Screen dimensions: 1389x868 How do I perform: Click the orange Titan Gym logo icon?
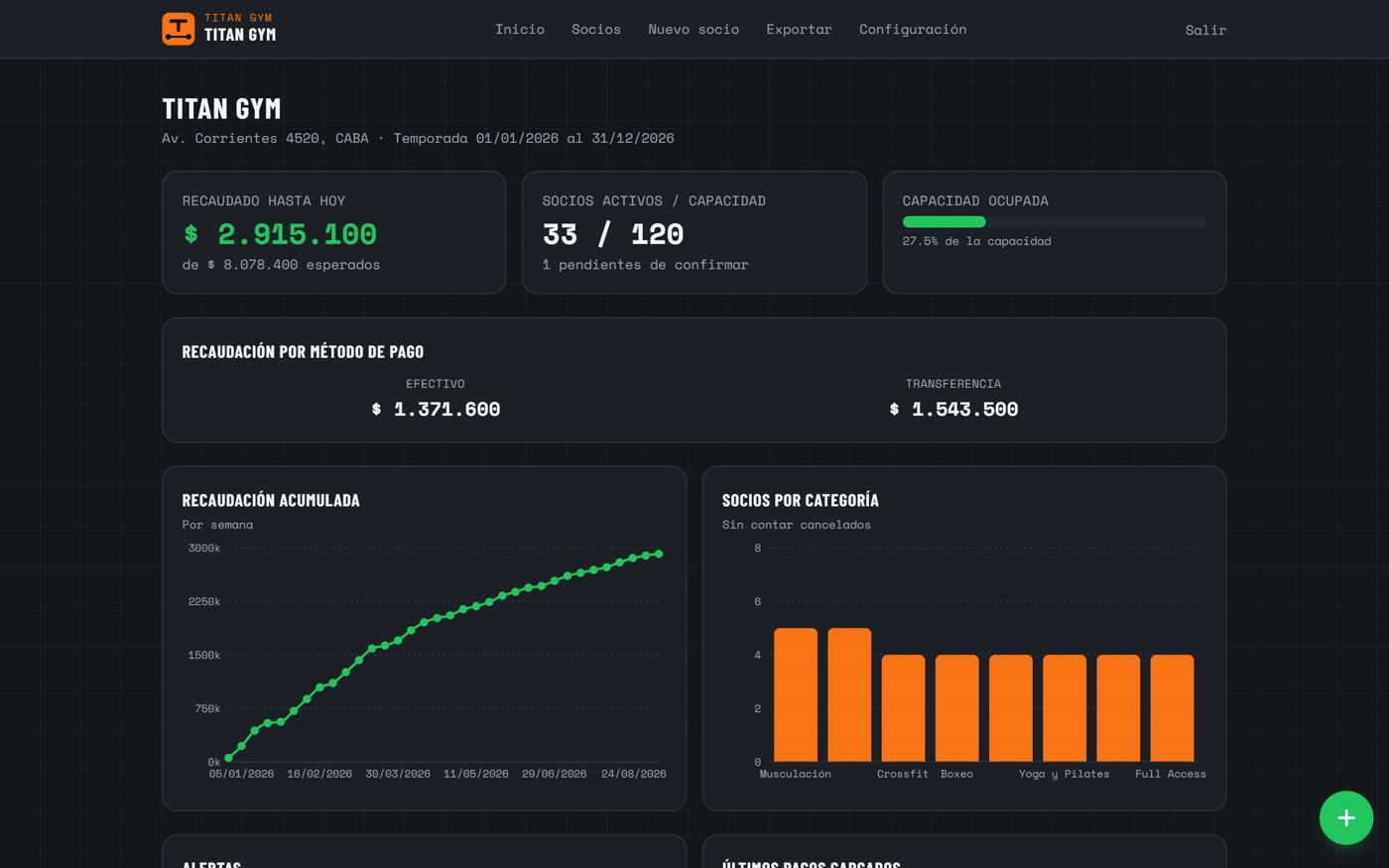coord(179,29)
